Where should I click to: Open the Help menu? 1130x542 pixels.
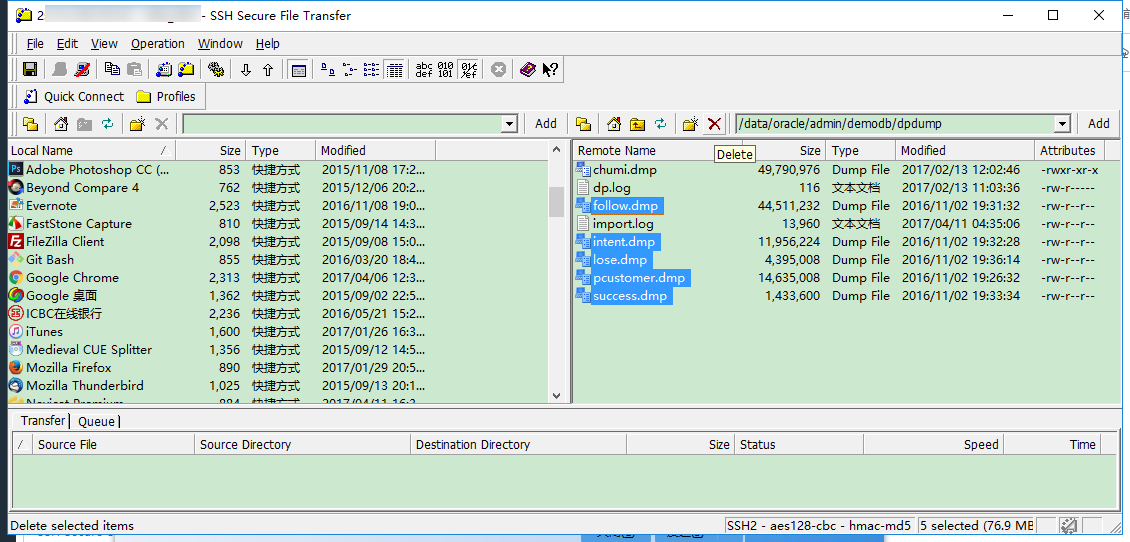(267, 44)
